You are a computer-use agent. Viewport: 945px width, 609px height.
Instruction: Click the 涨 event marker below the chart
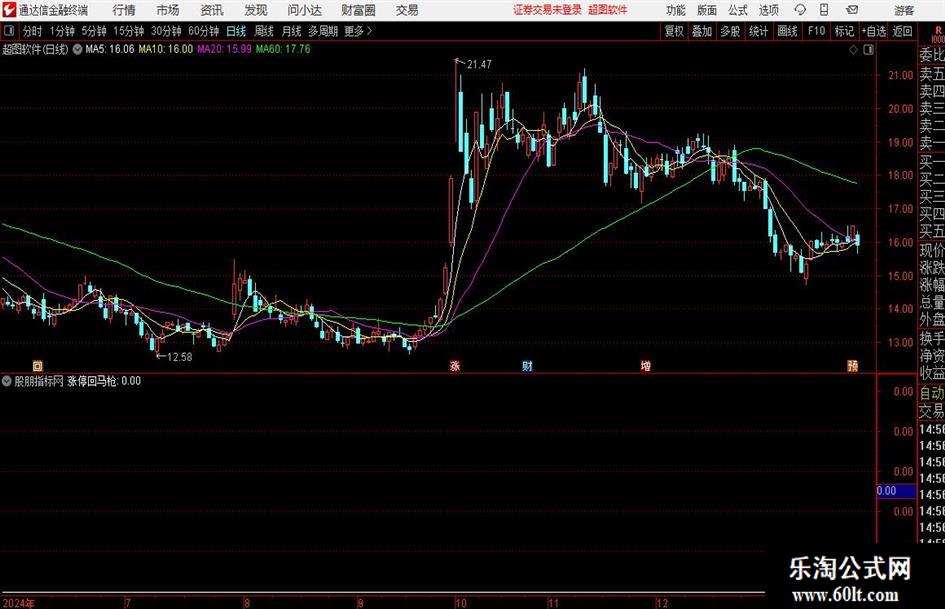(x=455, y=366)
